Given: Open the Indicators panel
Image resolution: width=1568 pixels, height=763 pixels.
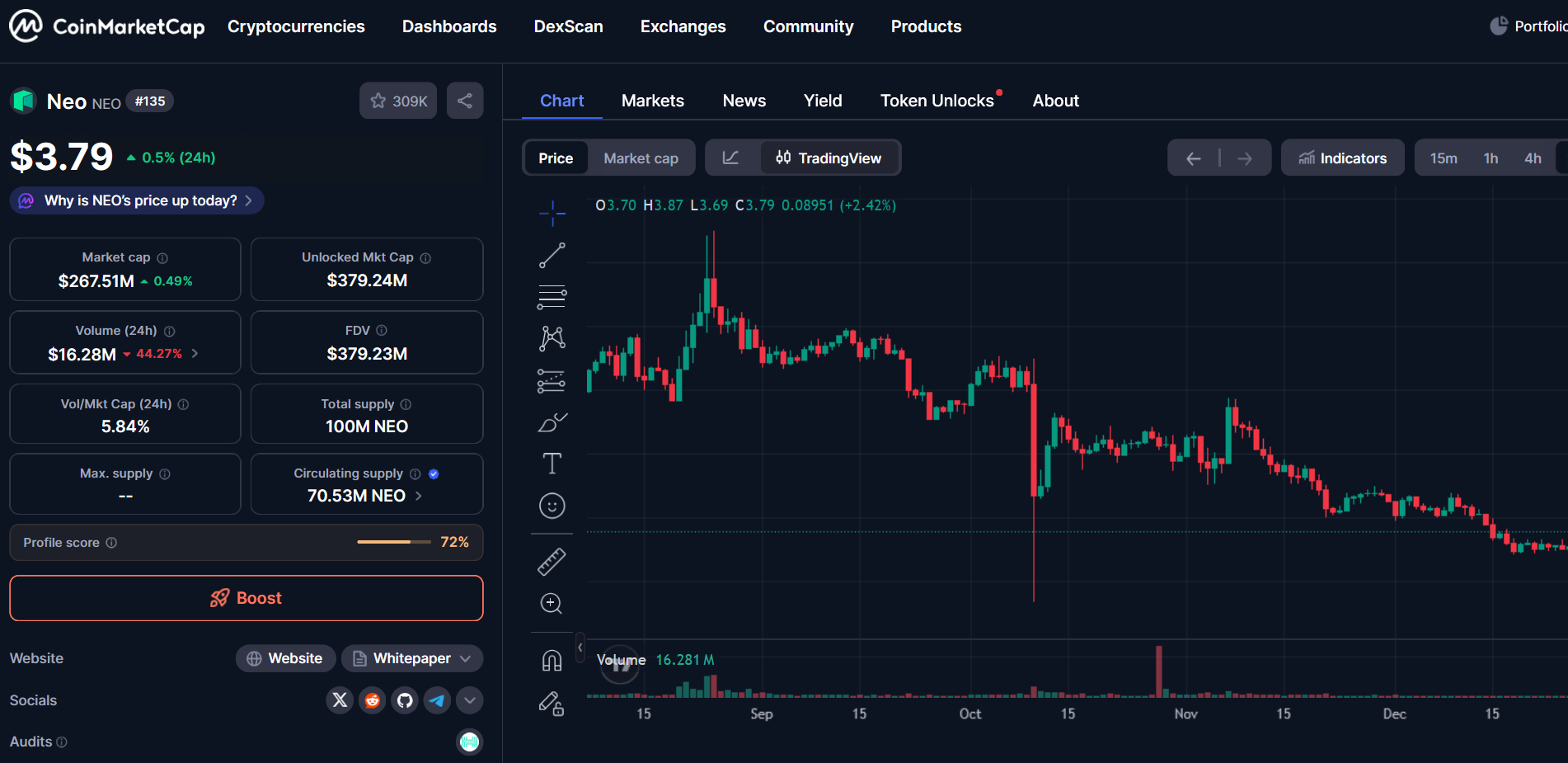Looking at the screenshot, I should coord(1342,158).
